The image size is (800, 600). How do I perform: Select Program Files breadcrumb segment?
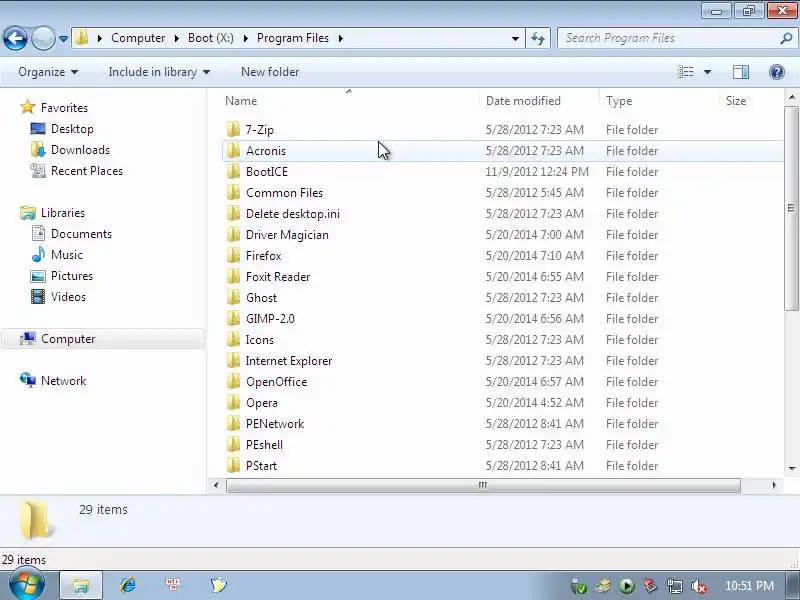pyautogui.click(x=293, y=38)
